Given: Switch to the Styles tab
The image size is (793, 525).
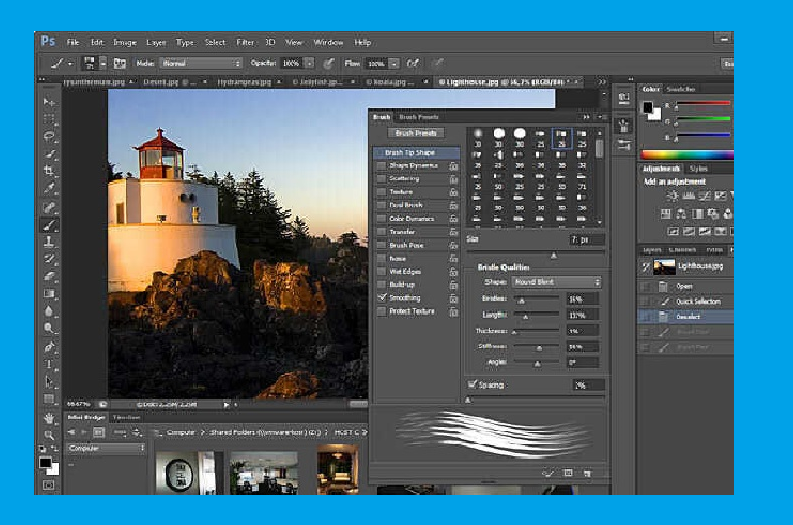Looking at the screenshot, I should point(698,168).
